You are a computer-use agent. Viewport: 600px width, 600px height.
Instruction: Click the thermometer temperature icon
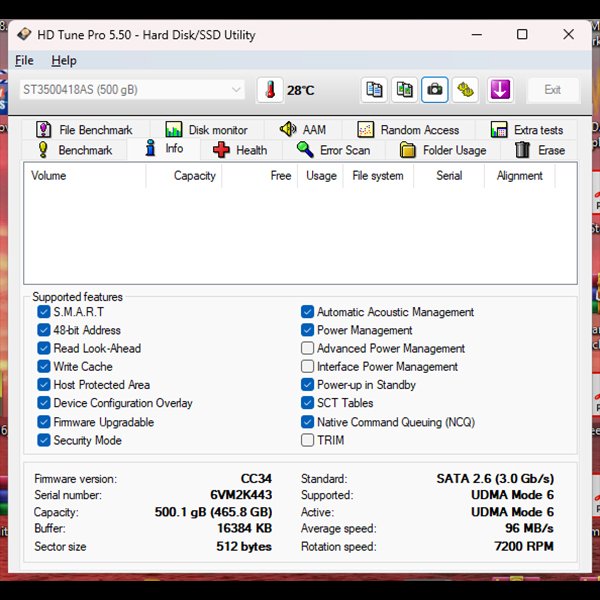coord(270,90)
